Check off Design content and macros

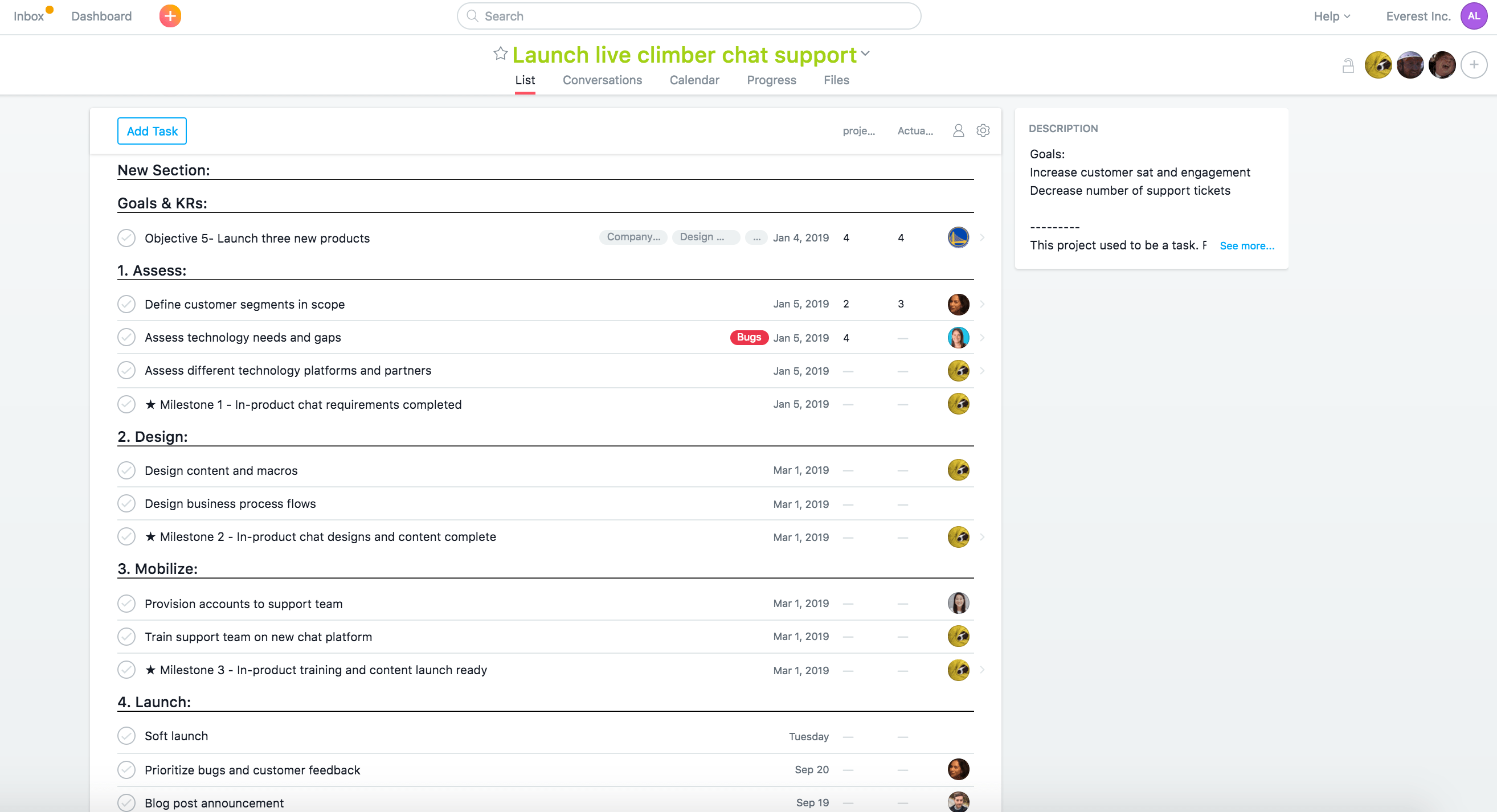pyautogui.click(x=126, y=470)
